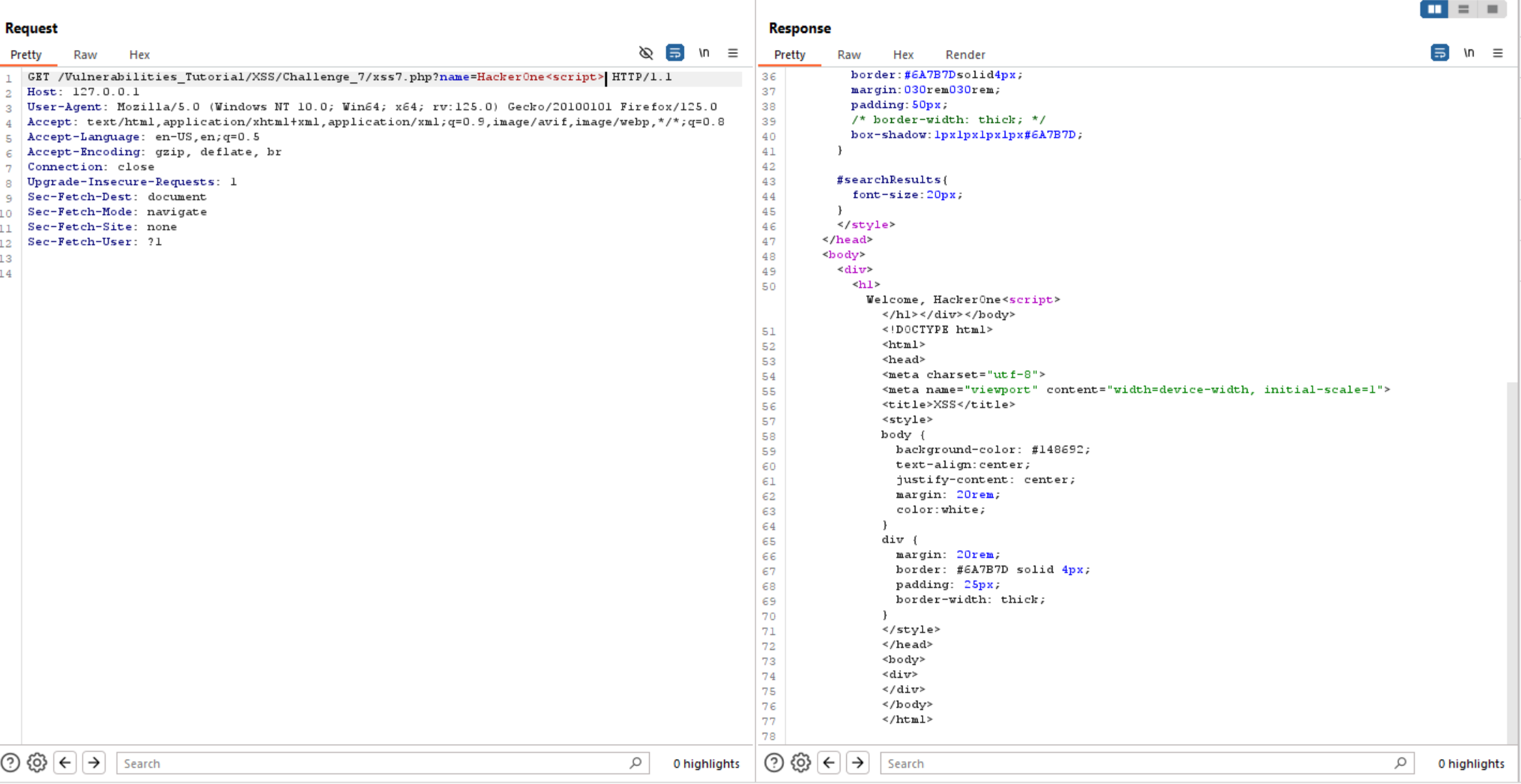Click the #searchResults CSS selector line

click(893, 180)
